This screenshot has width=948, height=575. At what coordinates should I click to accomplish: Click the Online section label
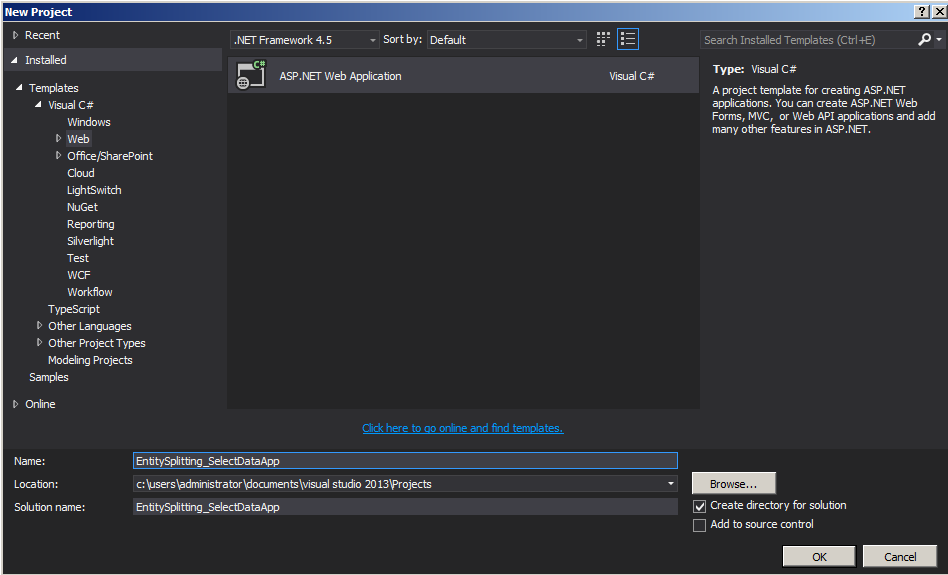[x=40, y=404]
